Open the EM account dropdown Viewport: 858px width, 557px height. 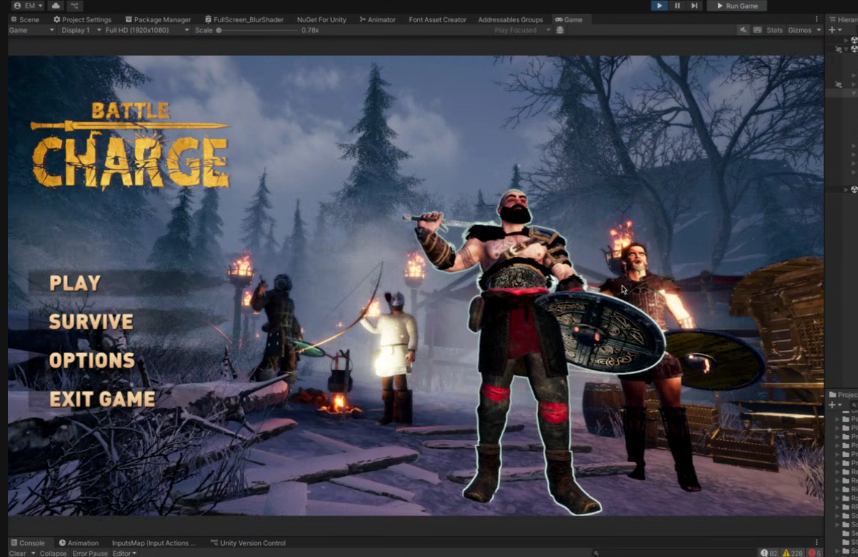[x=27, y=5]
